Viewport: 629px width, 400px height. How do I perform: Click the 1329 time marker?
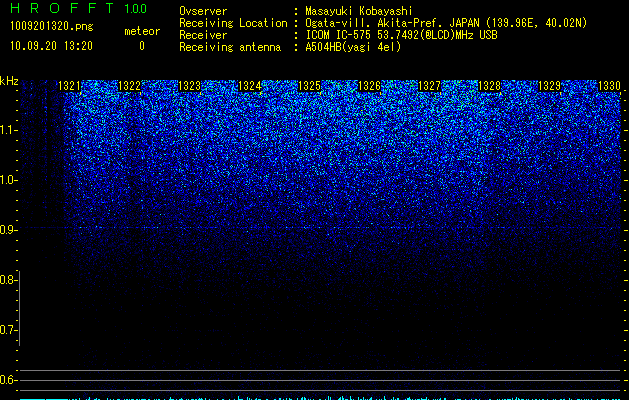coord(550,86)
